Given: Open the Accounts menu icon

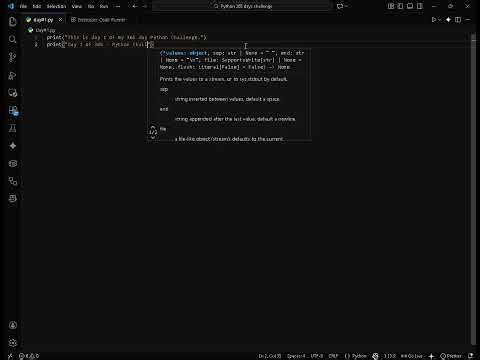Looking at the screenshot, I should click(x=13, y=325).
